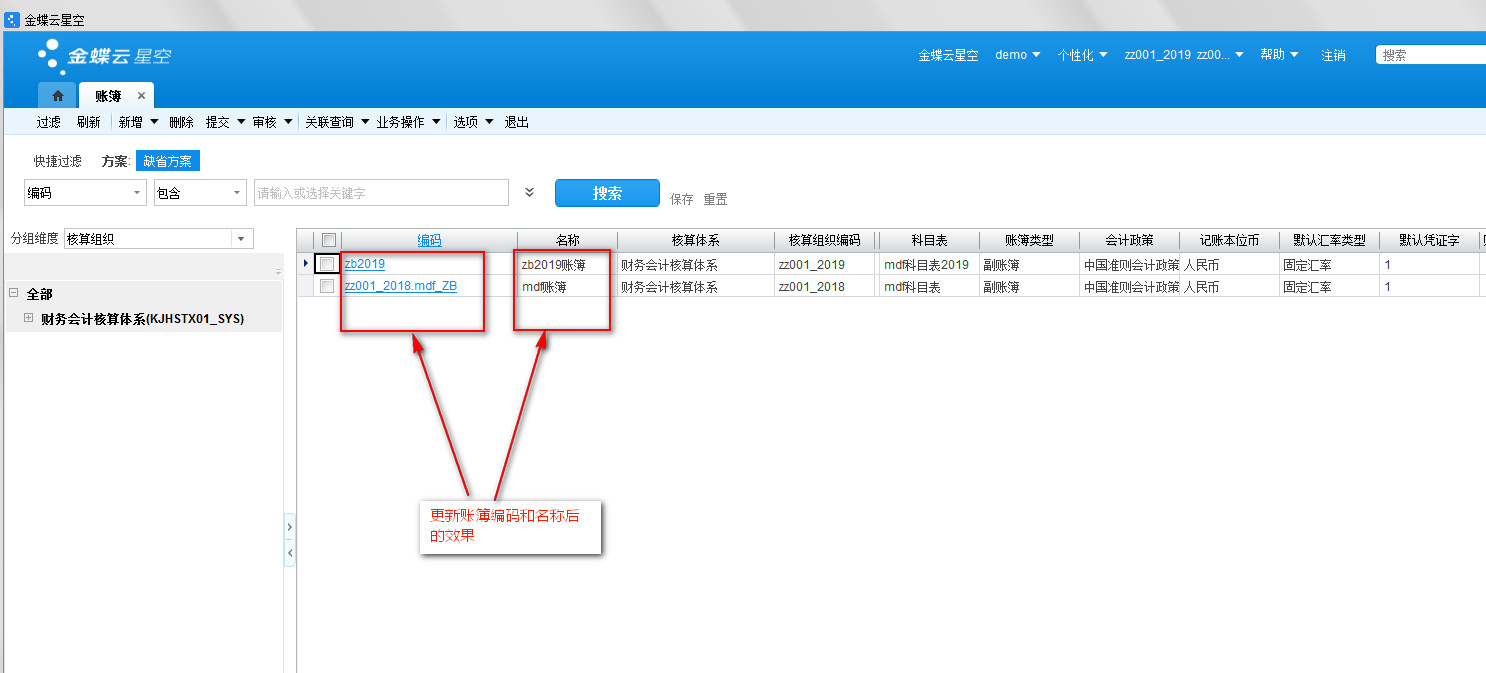Click the keyword filter input field
Image resolution: width=1486 pixels, height=673 pixels.
[381, 193]
